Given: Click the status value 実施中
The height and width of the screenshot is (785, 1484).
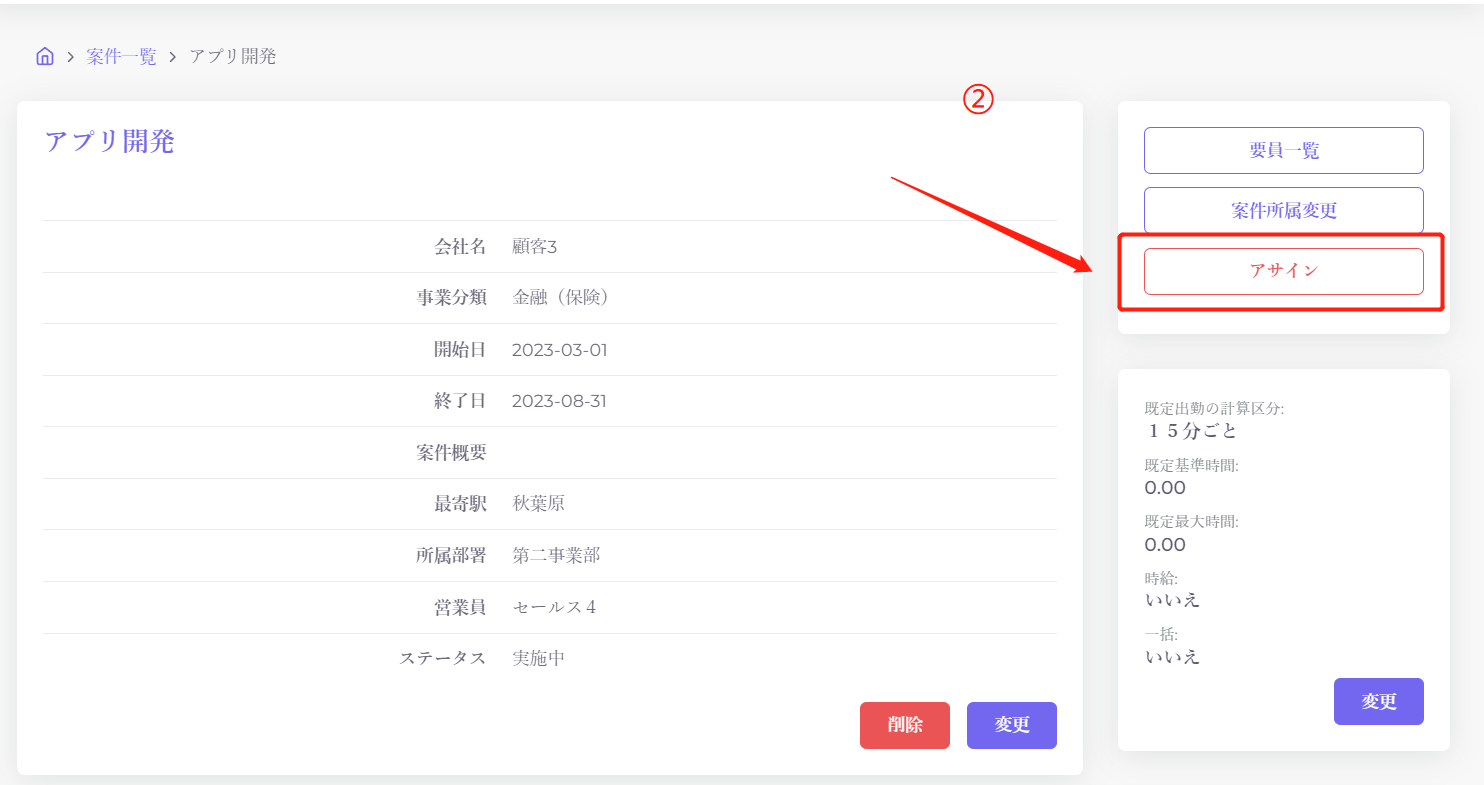Looking at the screenshot, I should pos(538,658).
